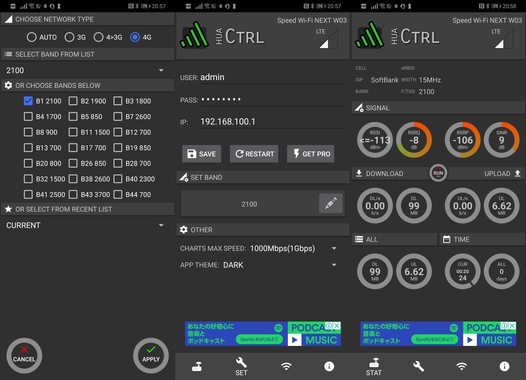This screenshot has height=380, width=526.
Task: Check B44 700 band option
Action: click(118, 194)
